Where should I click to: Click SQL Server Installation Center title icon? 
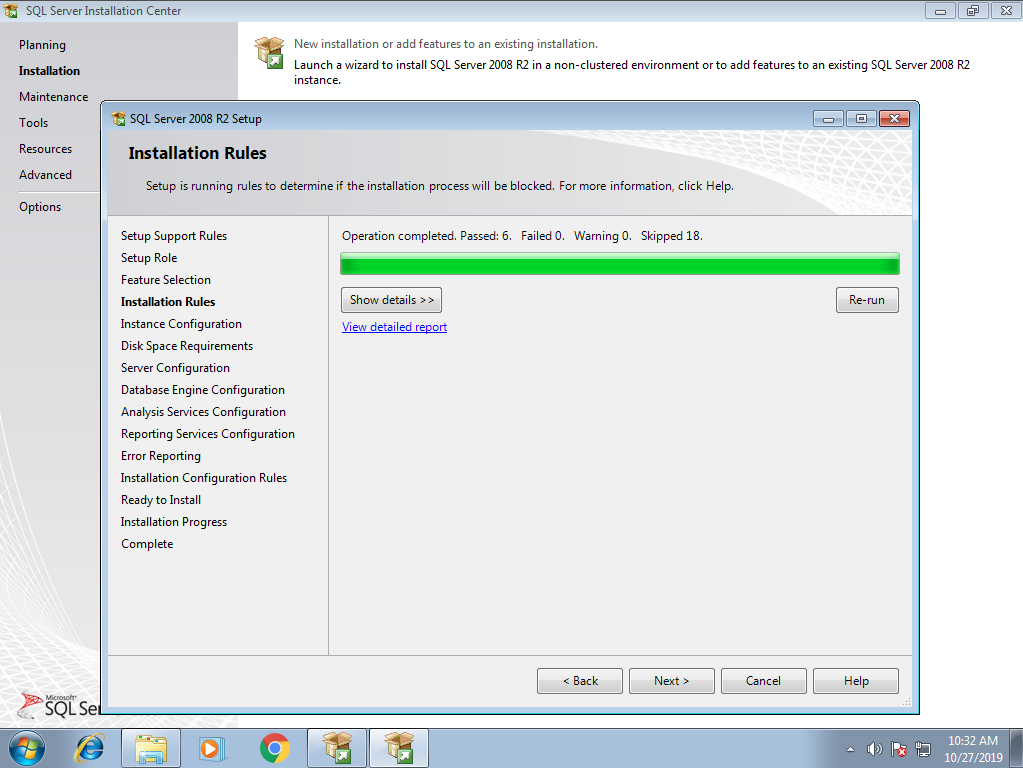(x=11, y=10)
